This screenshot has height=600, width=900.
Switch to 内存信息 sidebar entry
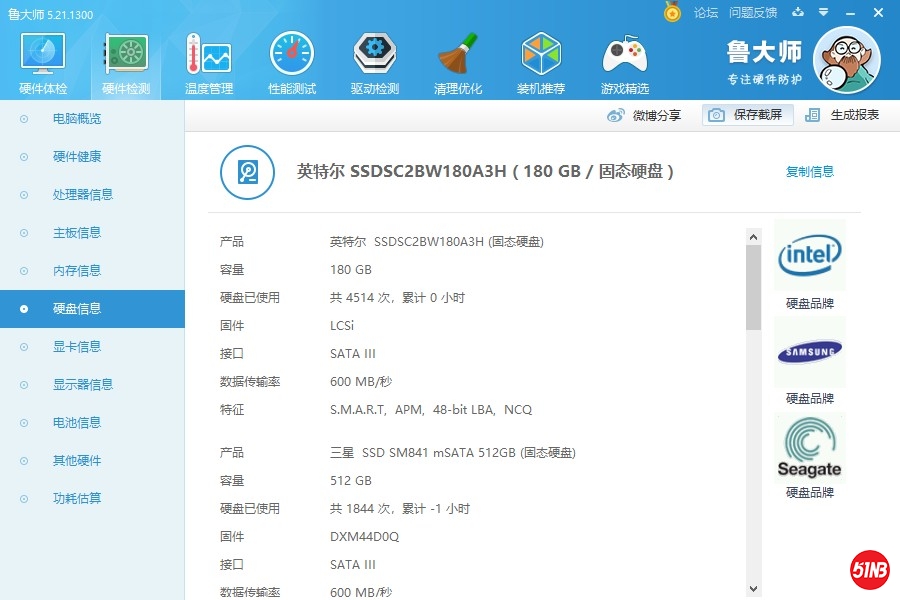pyautogui.click(x=77, y=271)
